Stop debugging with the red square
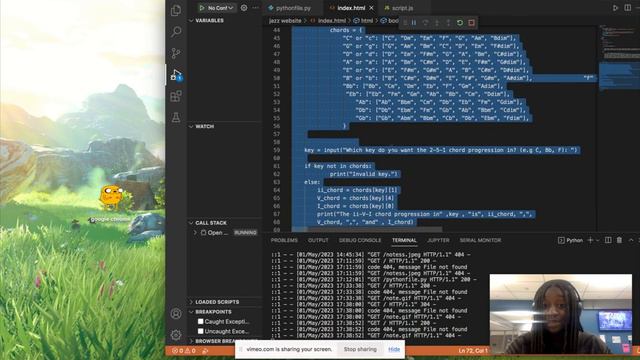This screenshot has width=640, height=360. click(x=471, y=23)
